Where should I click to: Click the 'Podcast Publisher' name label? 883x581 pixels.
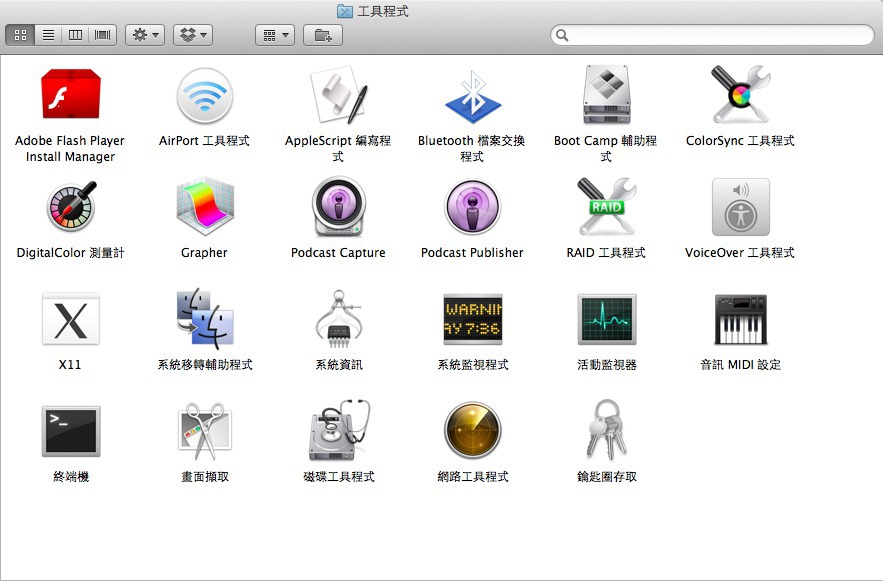tap(472, 252)
